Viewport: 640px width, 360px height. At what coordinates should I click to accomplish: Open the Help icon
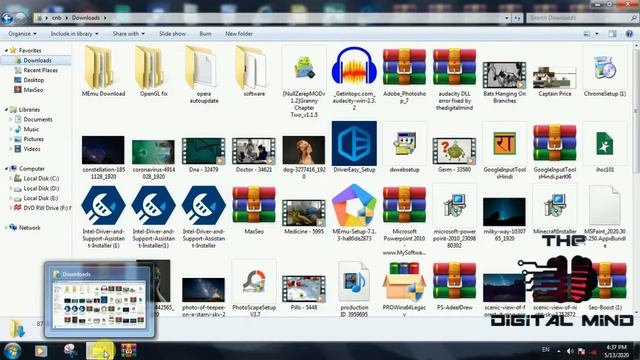pyautogui.click(x=629, y=34)
